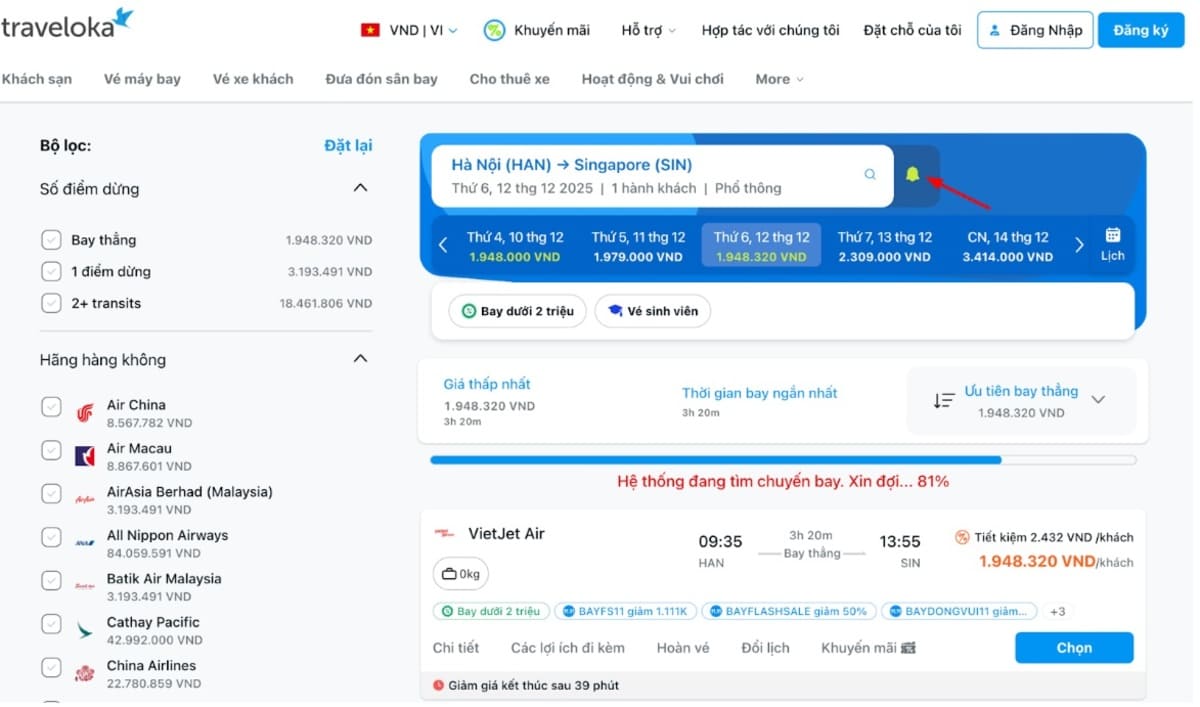The image size is (1200, 707).
Task: Open the VND | VI currency dropdown
Action: coord(409,30)
